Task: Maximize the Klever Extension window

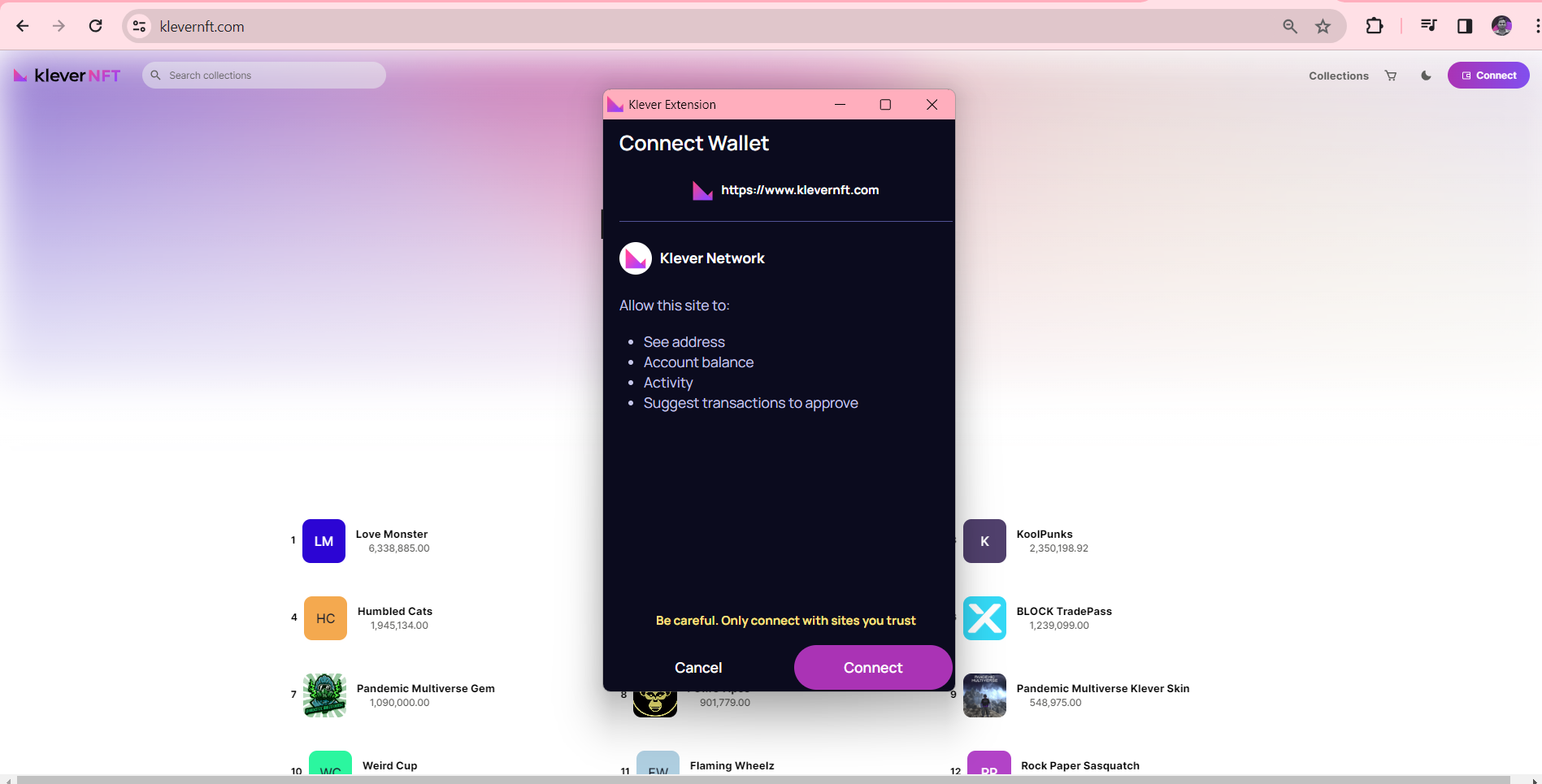Action: 885,105
